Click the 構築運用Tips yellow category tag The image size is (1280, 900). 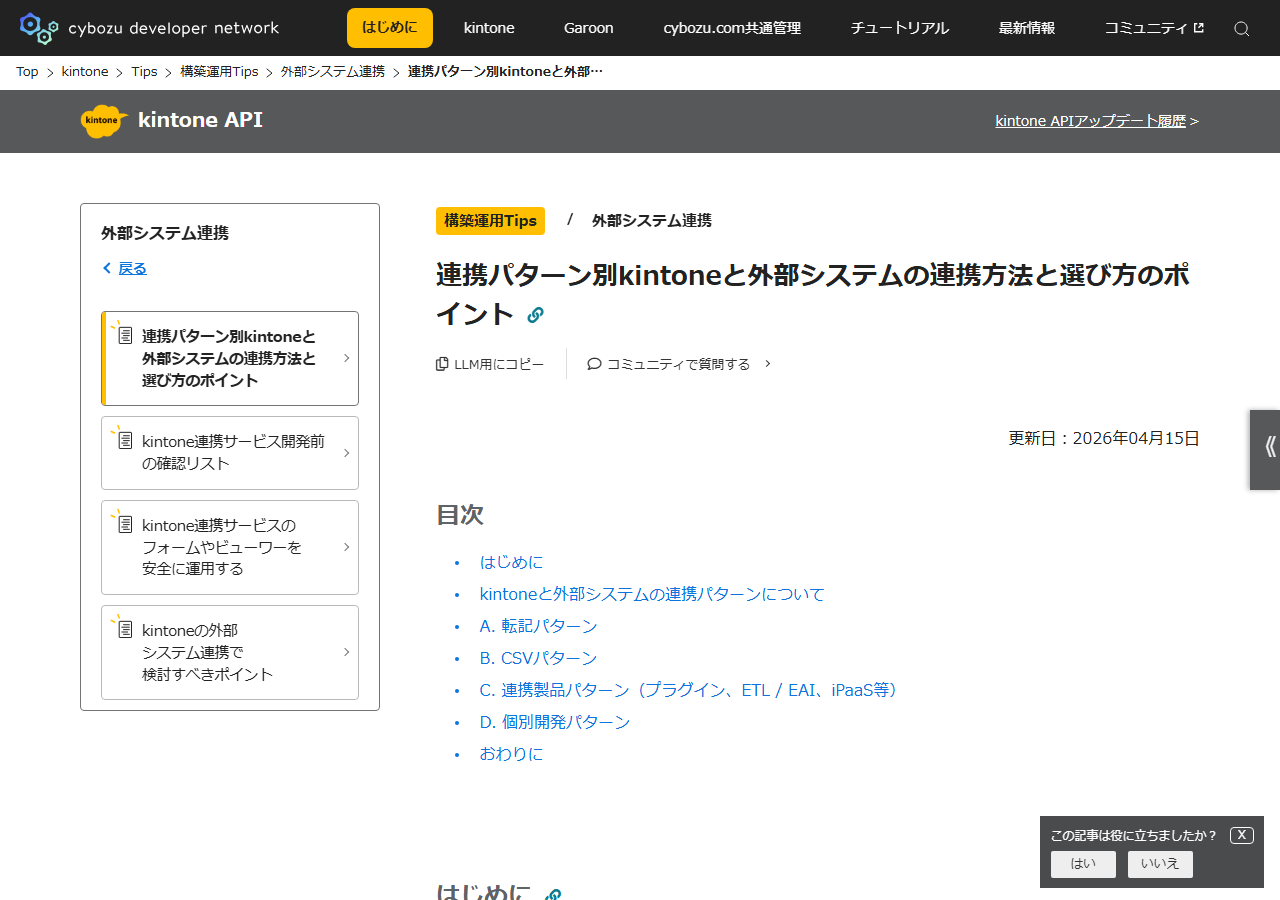(490, 221)
